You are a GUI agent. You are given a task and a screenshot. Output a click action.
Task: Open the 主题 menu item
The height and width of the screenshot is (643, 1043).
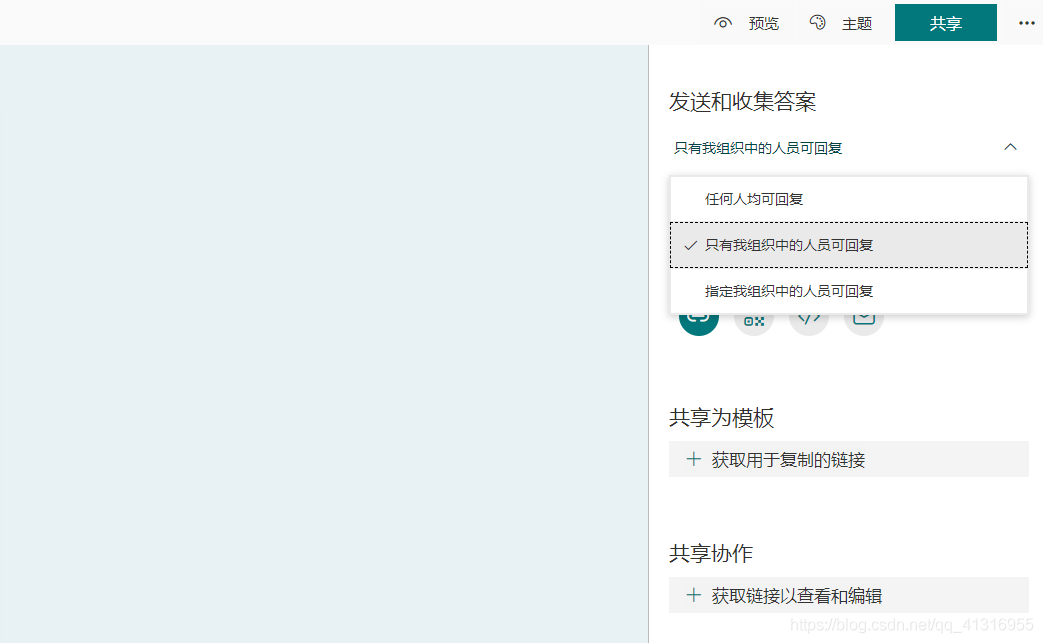point(858,22)
